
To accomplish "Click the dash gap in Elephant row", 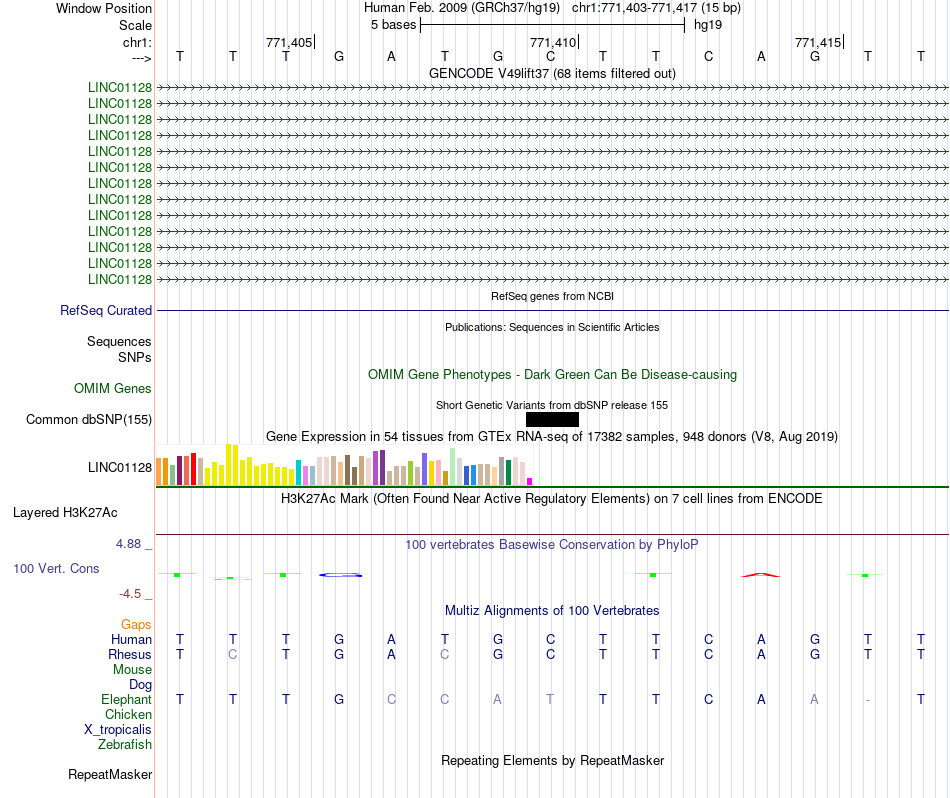I will tap(868, 700).
